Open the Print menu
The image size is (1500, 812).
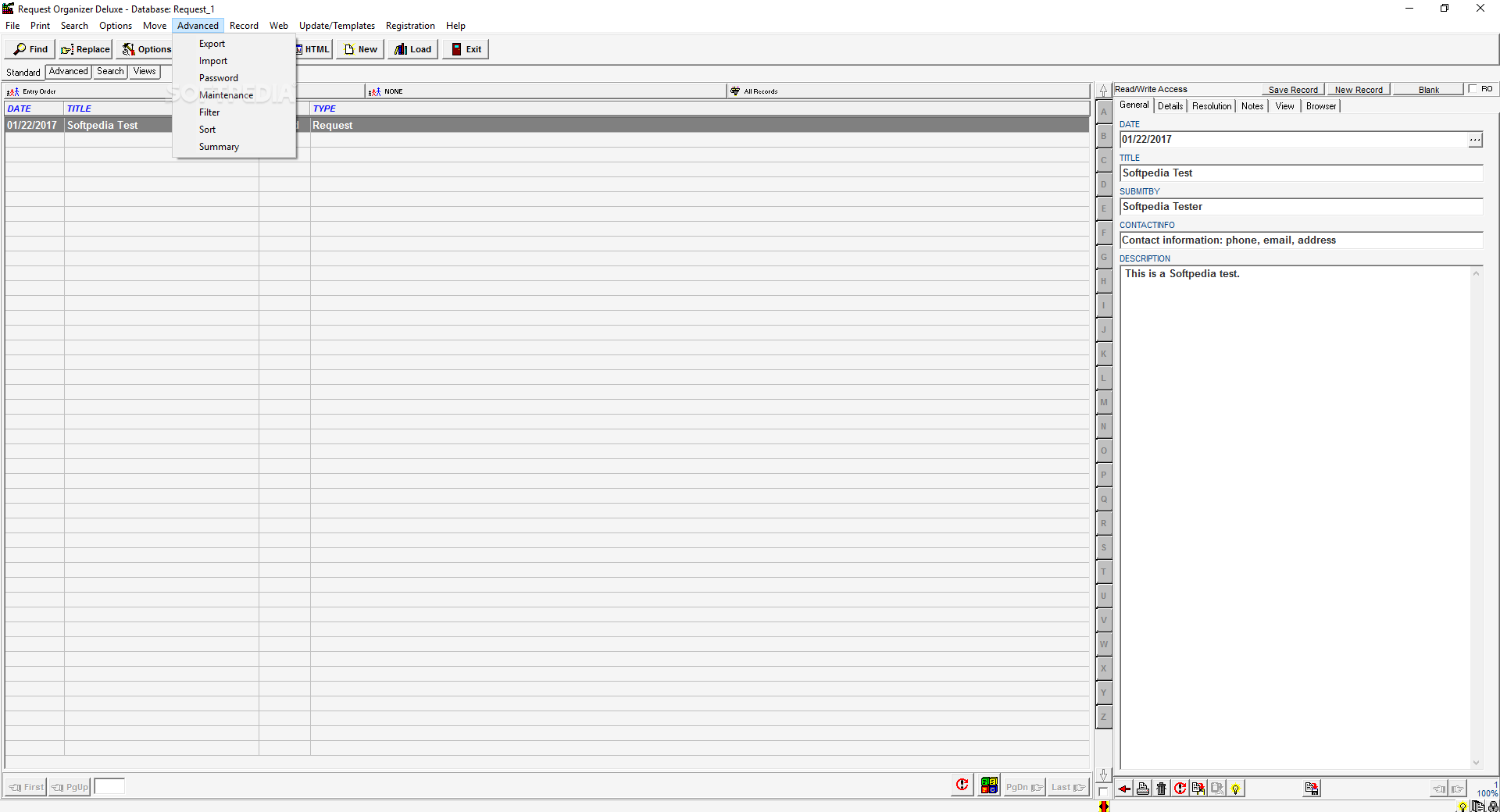click(40, 26)
